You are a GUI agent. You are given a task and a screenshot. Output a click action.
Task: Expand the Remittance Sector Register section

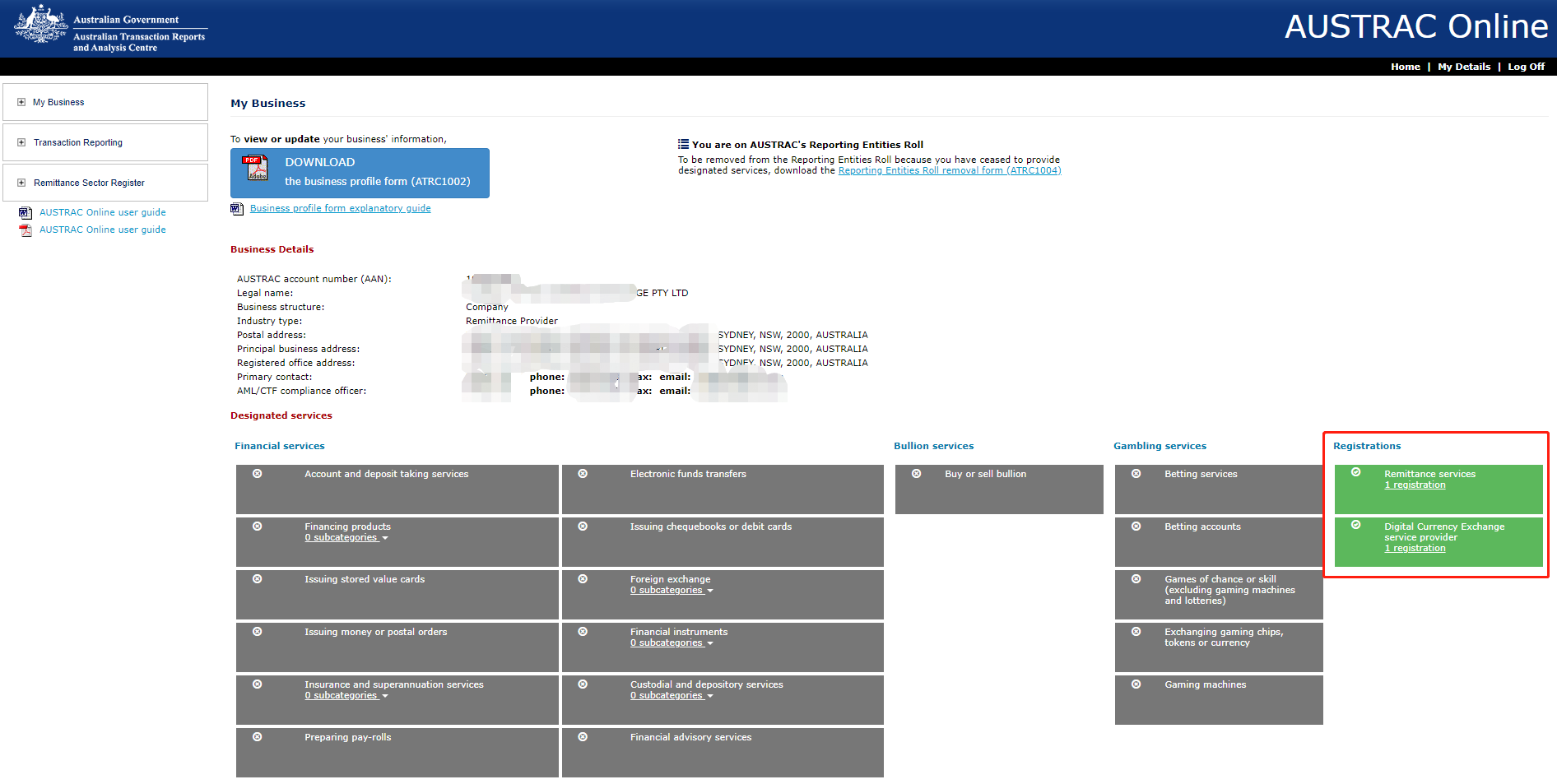(x=21, y=183)
